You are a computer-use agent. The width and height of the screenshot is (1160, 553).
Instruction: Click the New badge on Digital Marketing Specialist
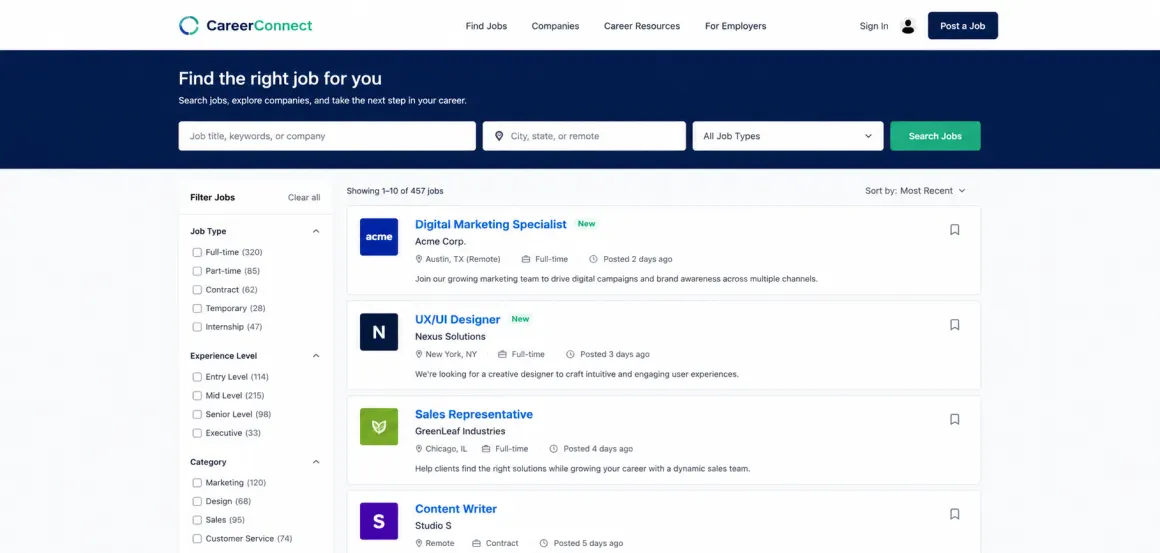pos(587,224)
